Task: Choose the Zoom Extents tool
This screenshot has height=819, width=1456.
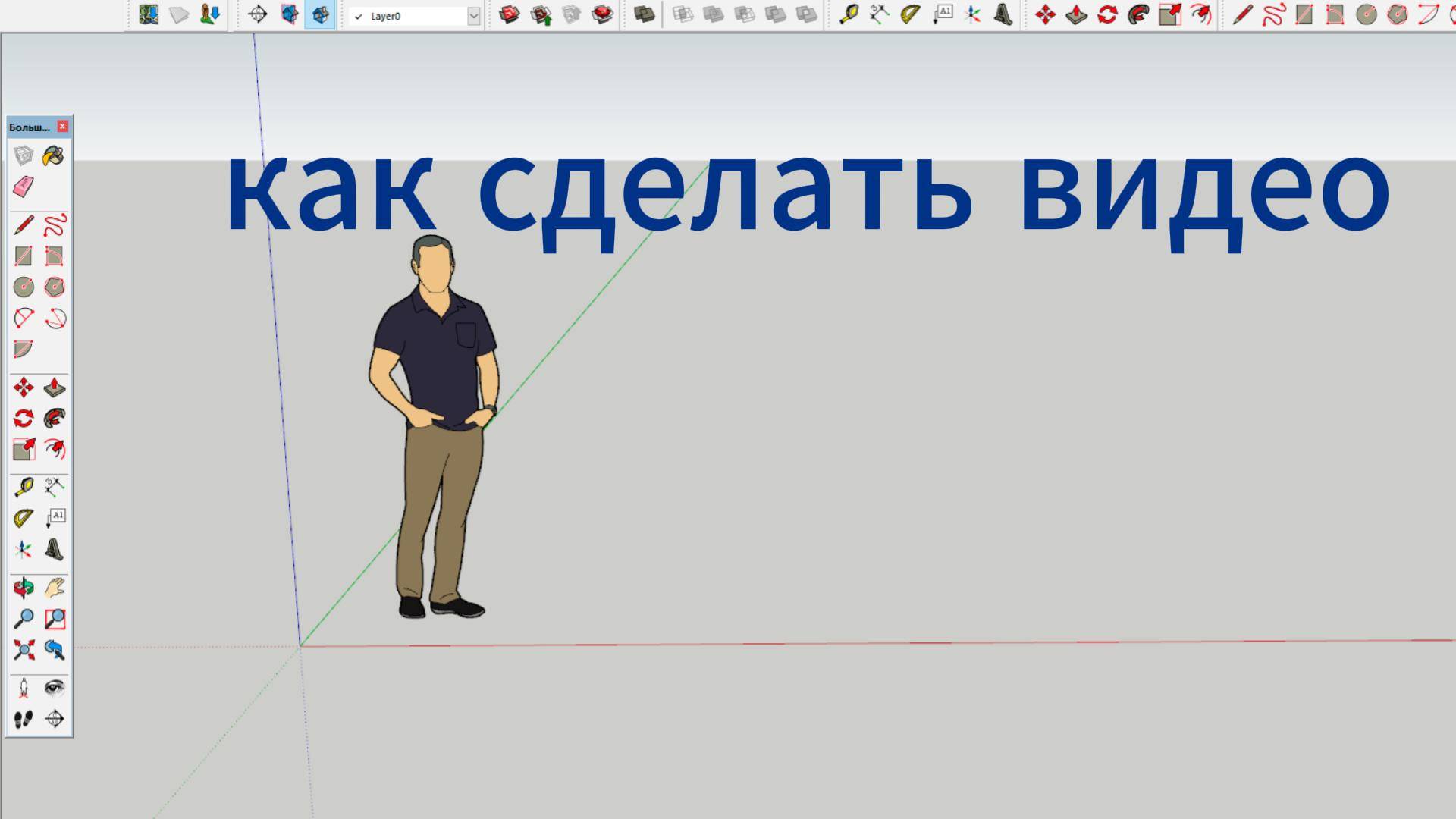Action: pos(24,650)
